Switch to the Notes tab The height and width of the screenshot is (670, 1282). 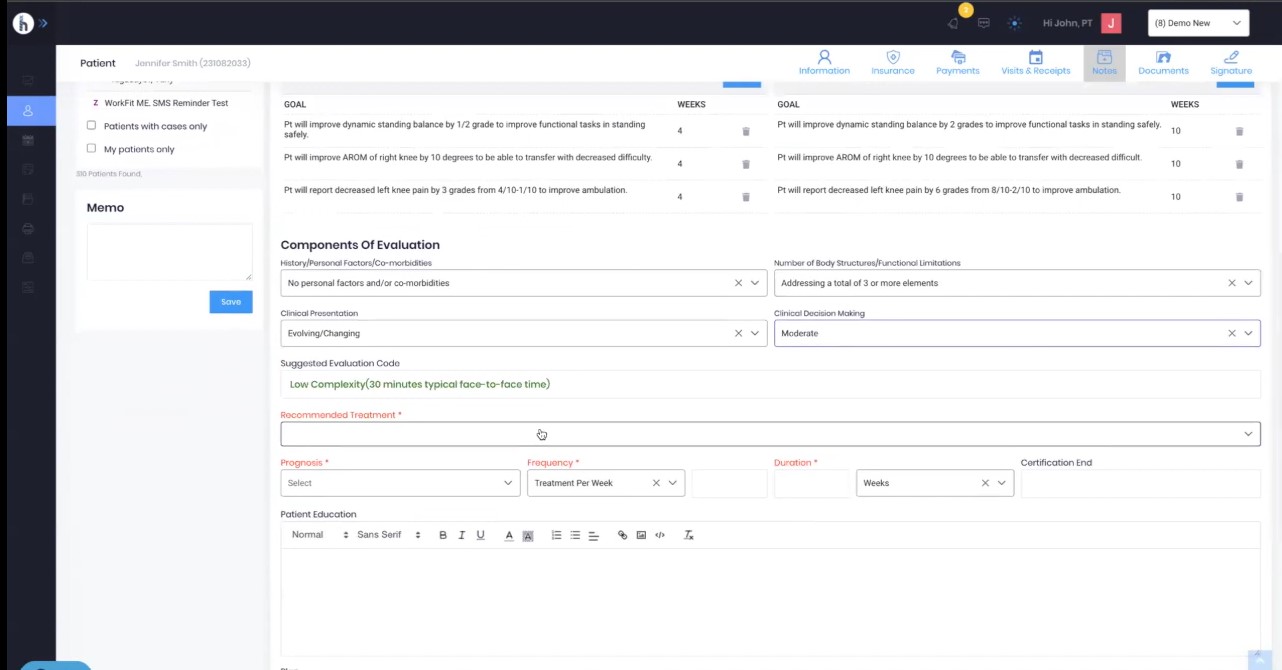pyautogui.click(x=1103, y=64)
